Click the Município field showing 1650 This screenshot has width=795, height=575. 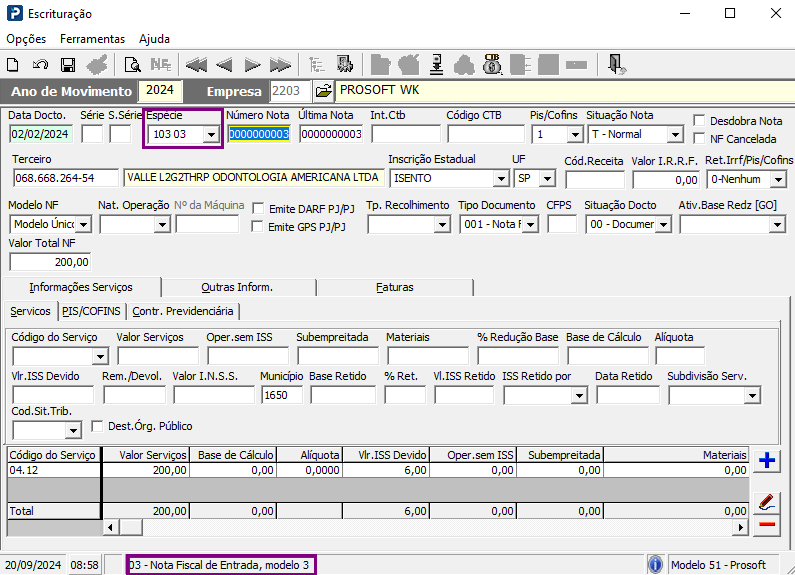click(282, 395)
